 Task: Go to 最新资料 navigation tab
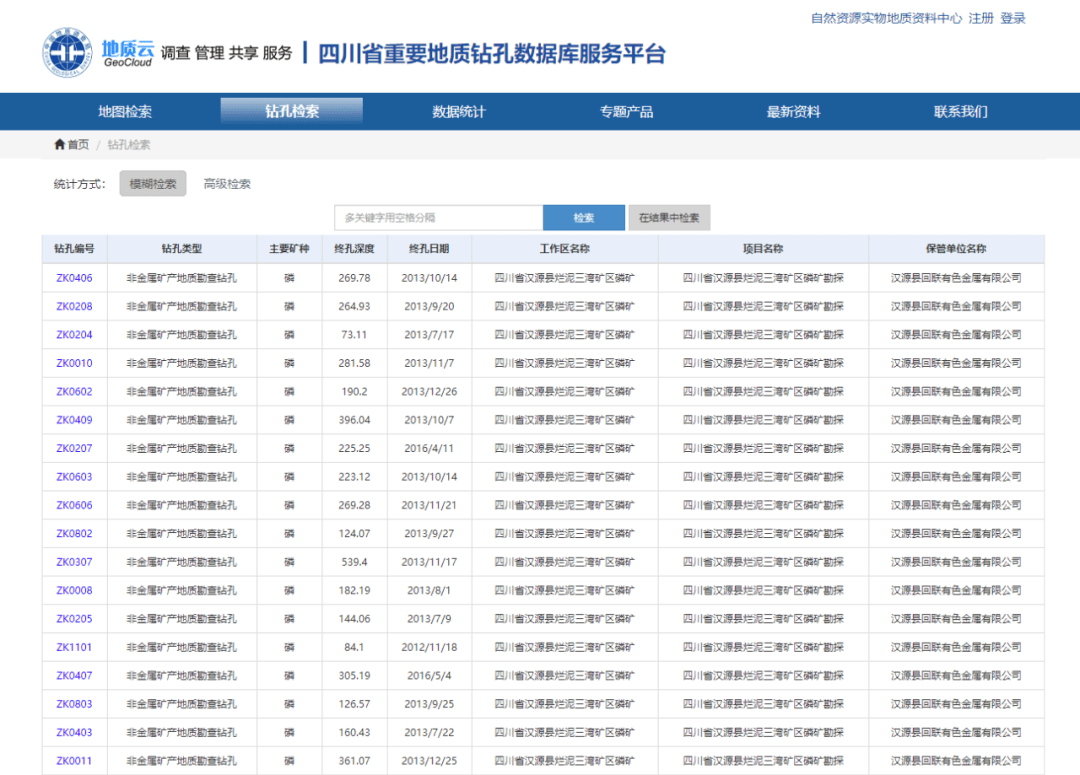pos(793,111)
